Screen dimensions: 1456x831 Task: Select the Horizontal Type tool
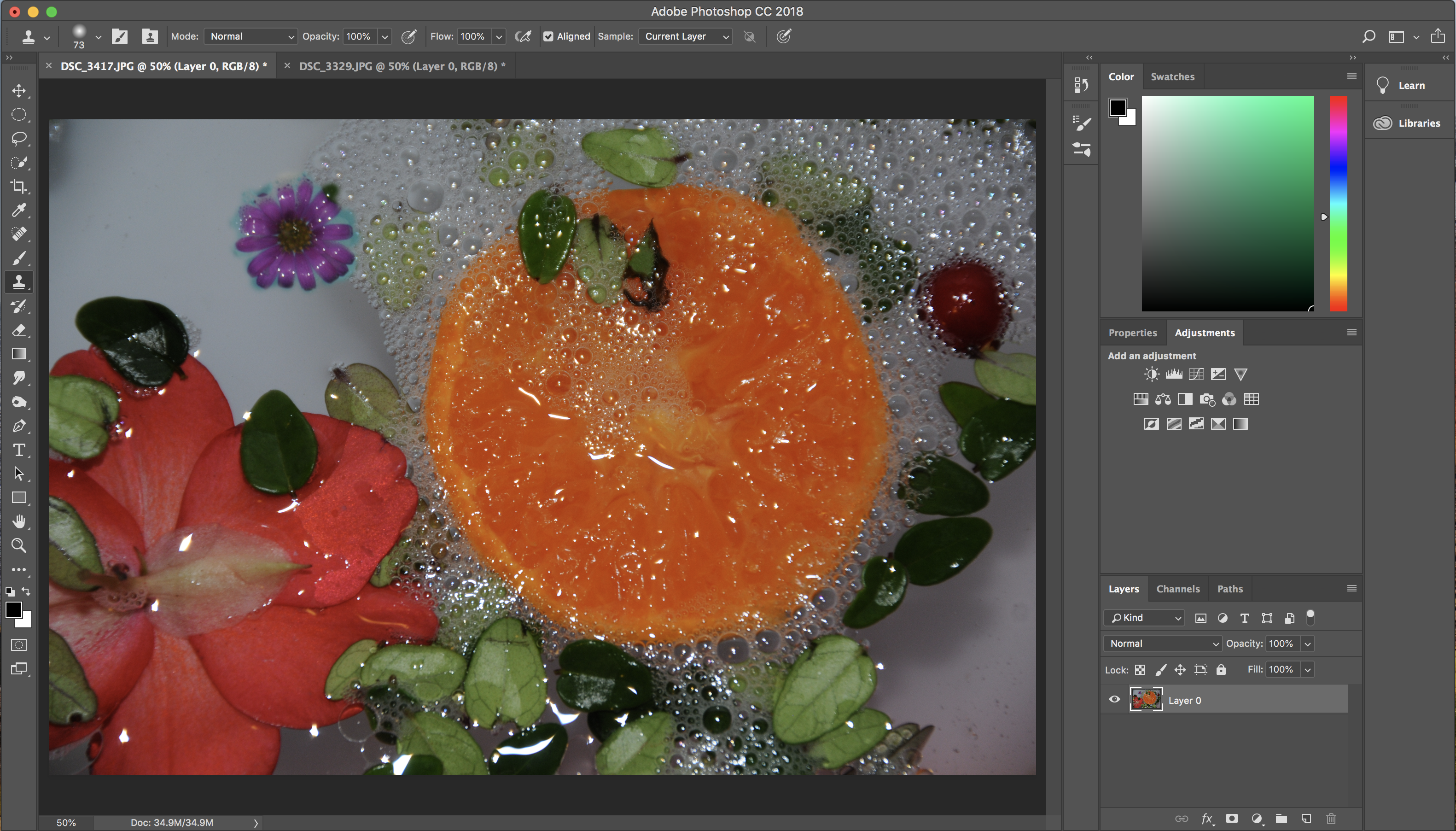click(19, 451)
